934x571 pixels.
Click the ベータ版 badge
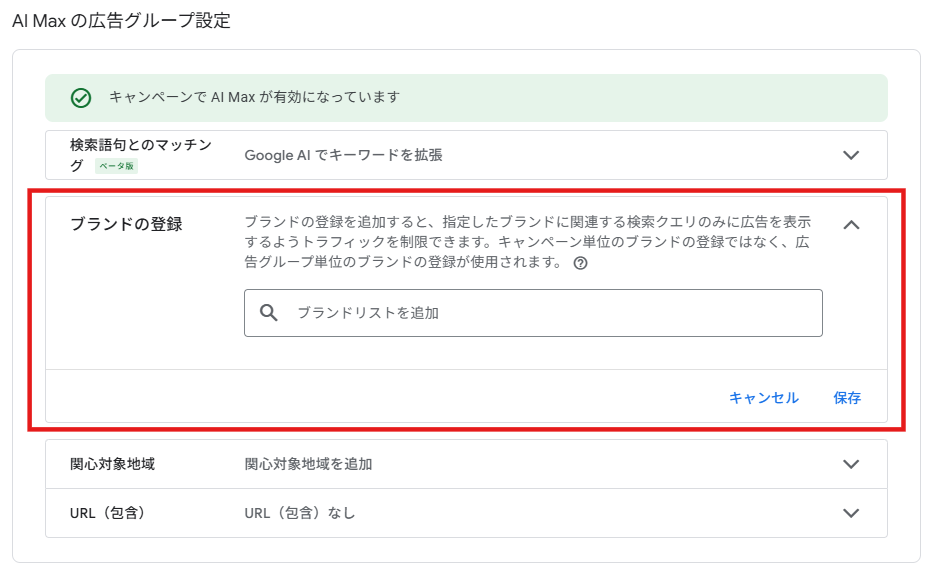pos(117,166)
